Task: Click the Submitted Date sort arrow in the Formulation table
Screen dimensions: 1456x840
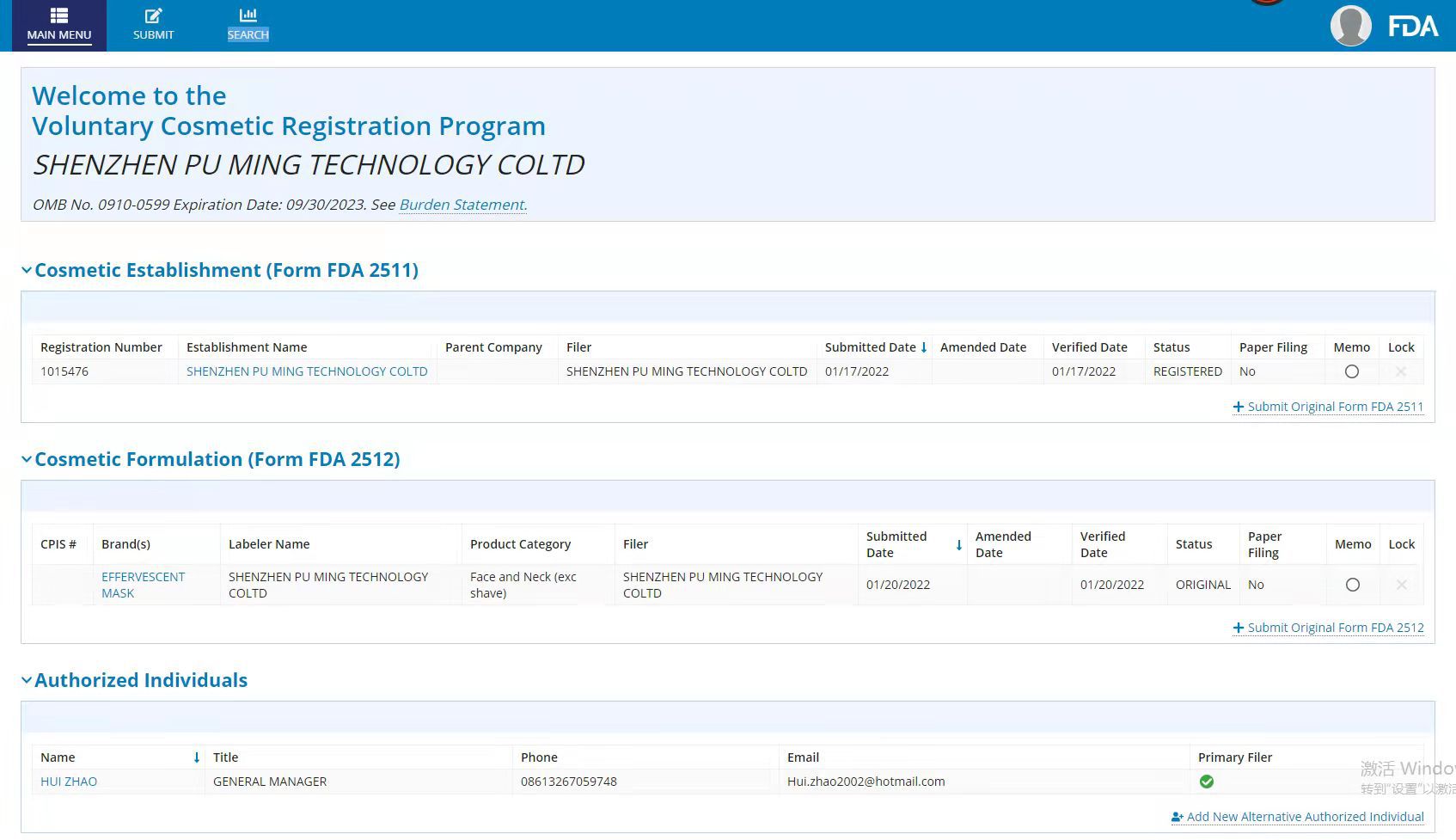Action: (959, 545)
